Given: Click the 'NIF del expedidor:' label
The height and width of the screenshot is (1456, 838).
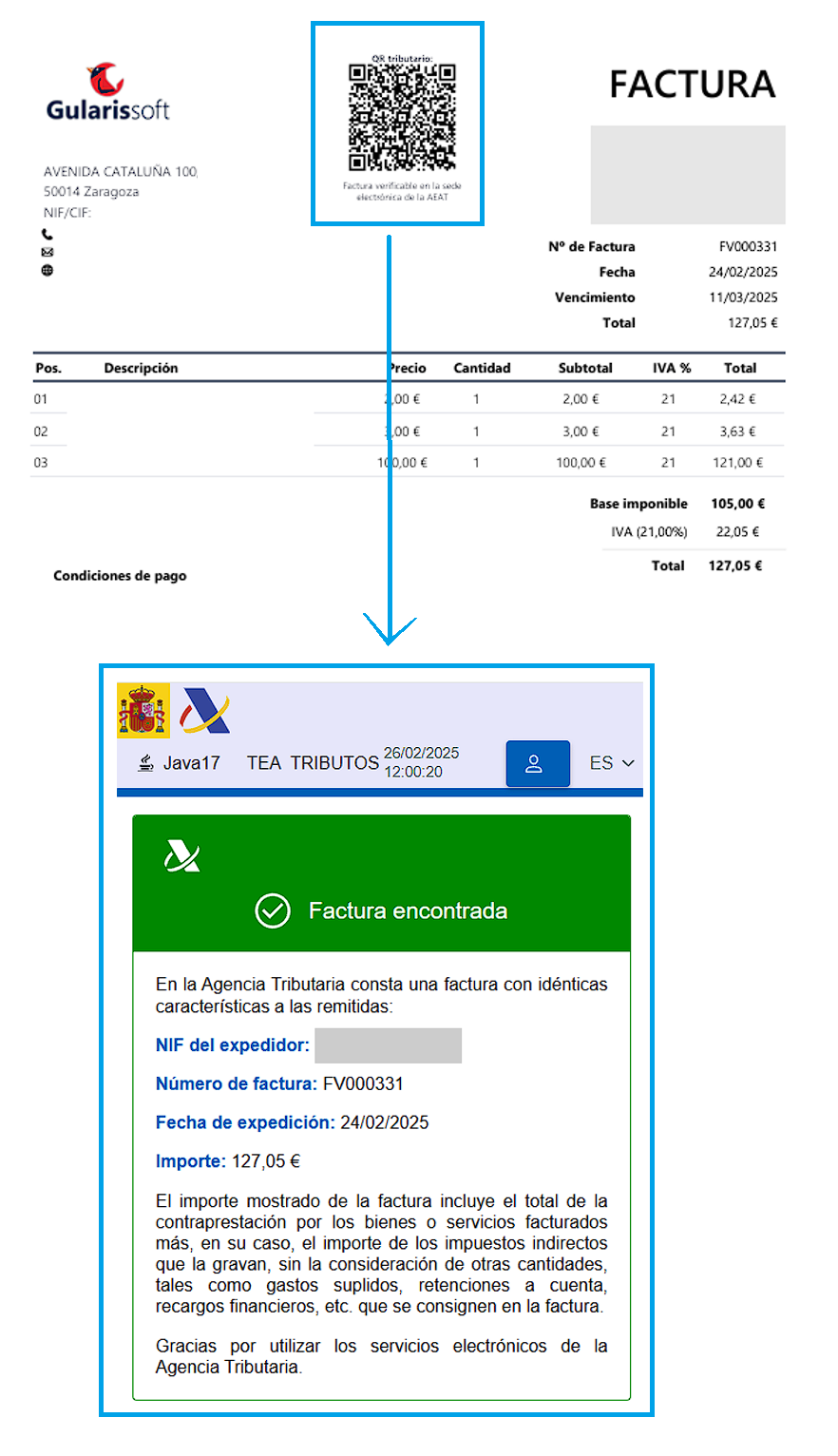Looking at the screenshot, I should [233, 1045].
